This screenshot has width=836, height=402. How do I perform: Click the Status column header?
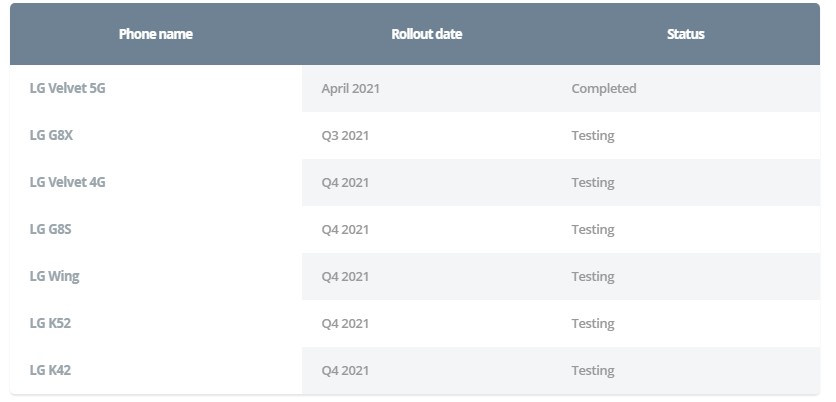[x=685, y=34]
